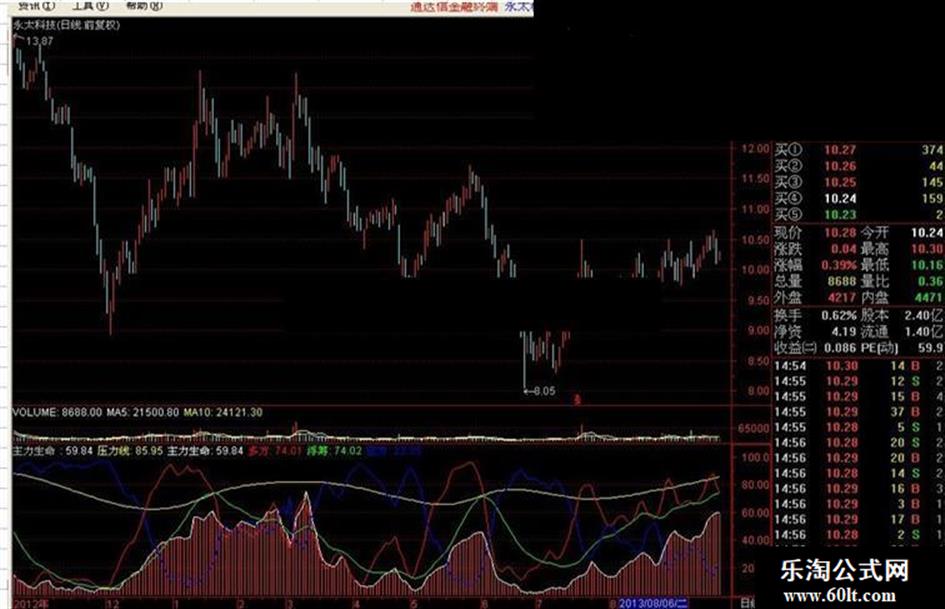
Task: Click the 2012年 label on time axis
Action: (31, 604)
